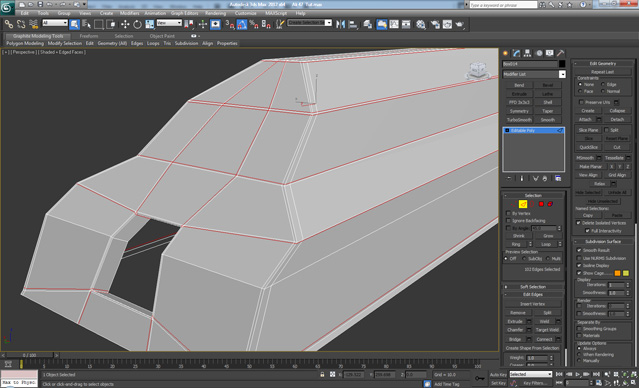Click the Play Animation button
The width and height of the screenshot is (639, 388).
(578, 374)
